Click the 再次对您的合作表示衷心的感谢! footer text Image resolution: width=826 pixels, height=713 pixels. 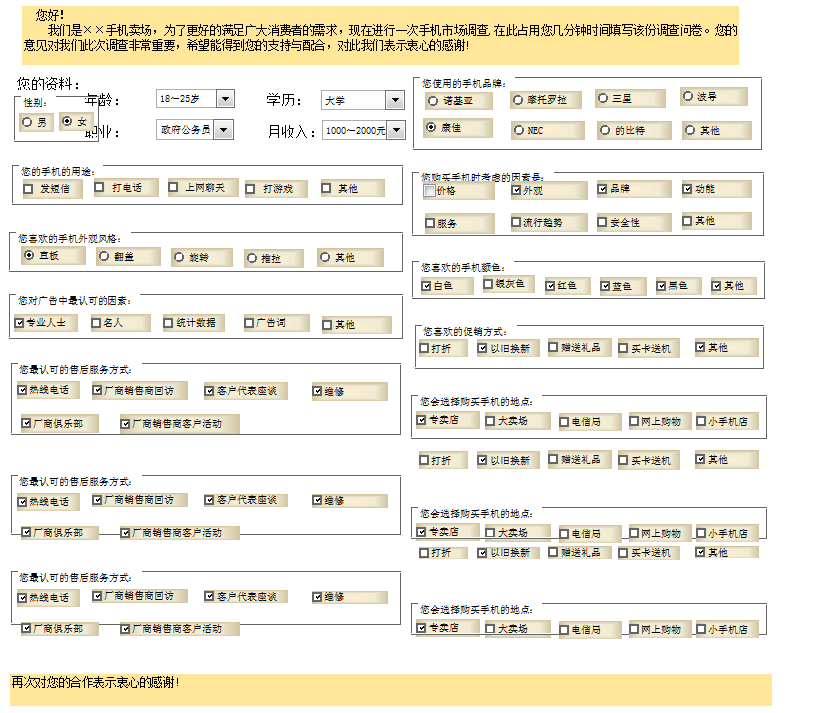(x=96, y=682)
